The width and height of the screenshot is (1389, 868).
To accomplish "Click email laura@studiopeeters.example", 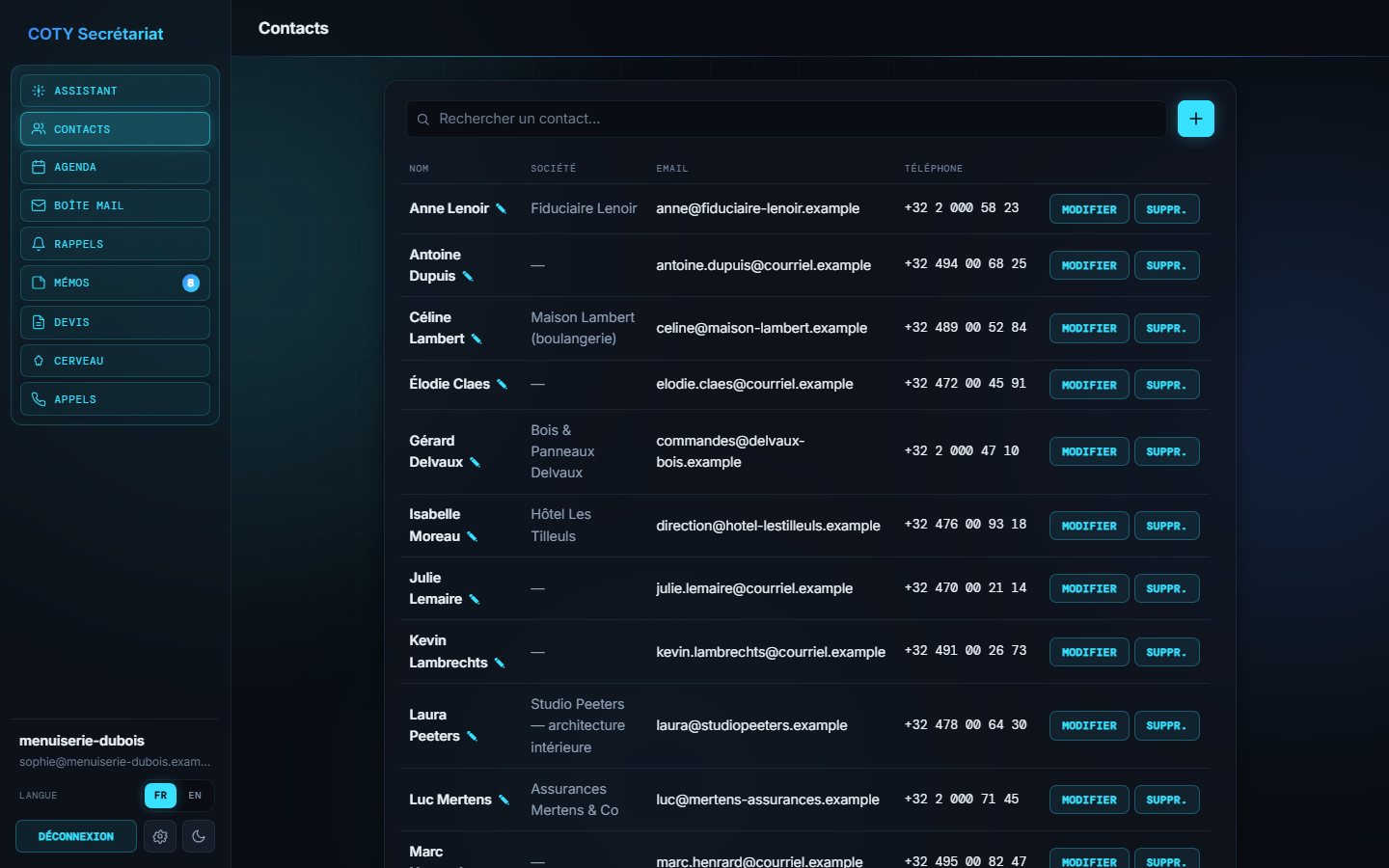I will (x=751, y=725).
